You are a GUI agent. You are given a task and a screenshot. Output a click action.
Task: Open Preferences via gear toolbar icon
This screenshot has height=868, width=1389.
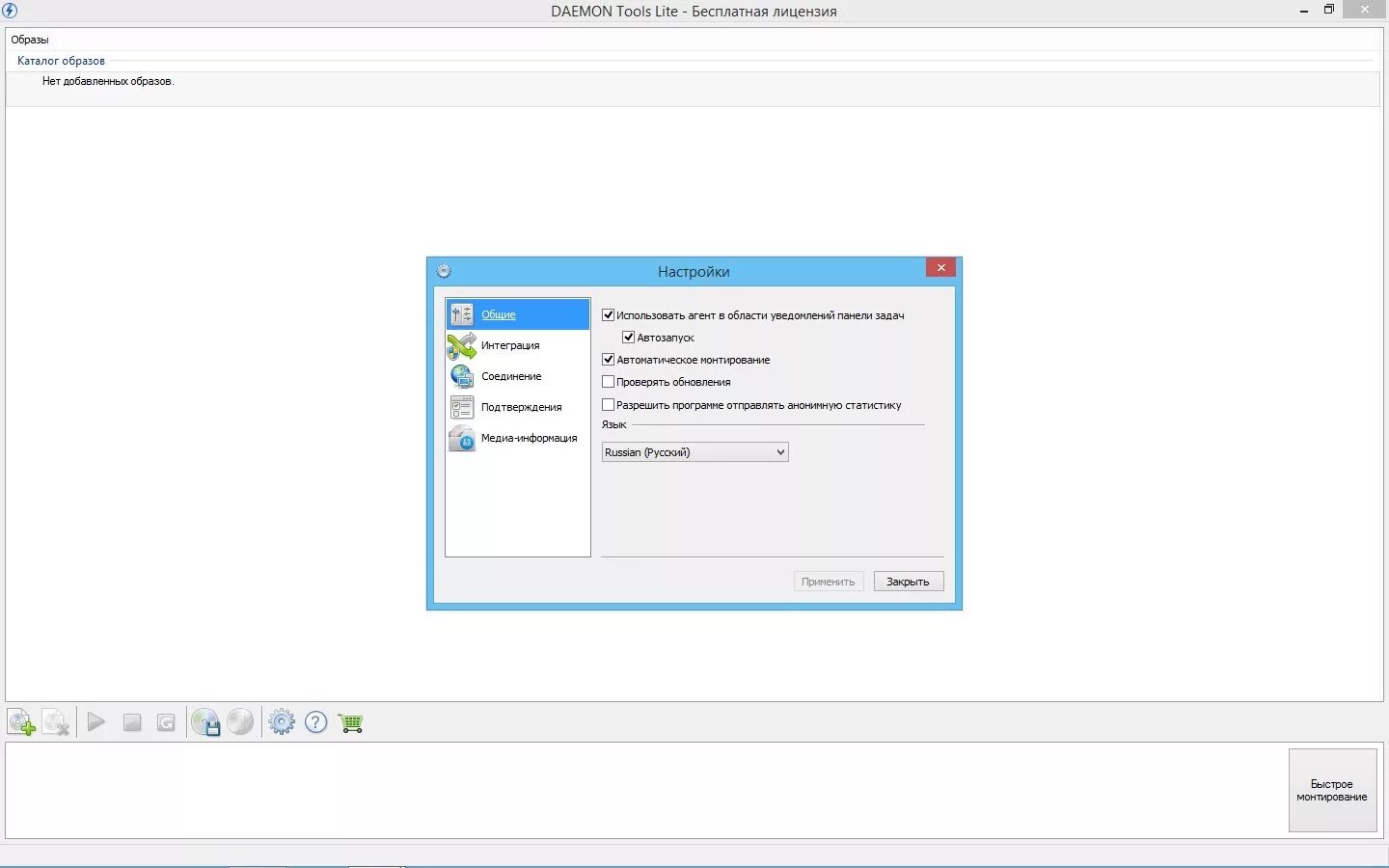[282, 721]
